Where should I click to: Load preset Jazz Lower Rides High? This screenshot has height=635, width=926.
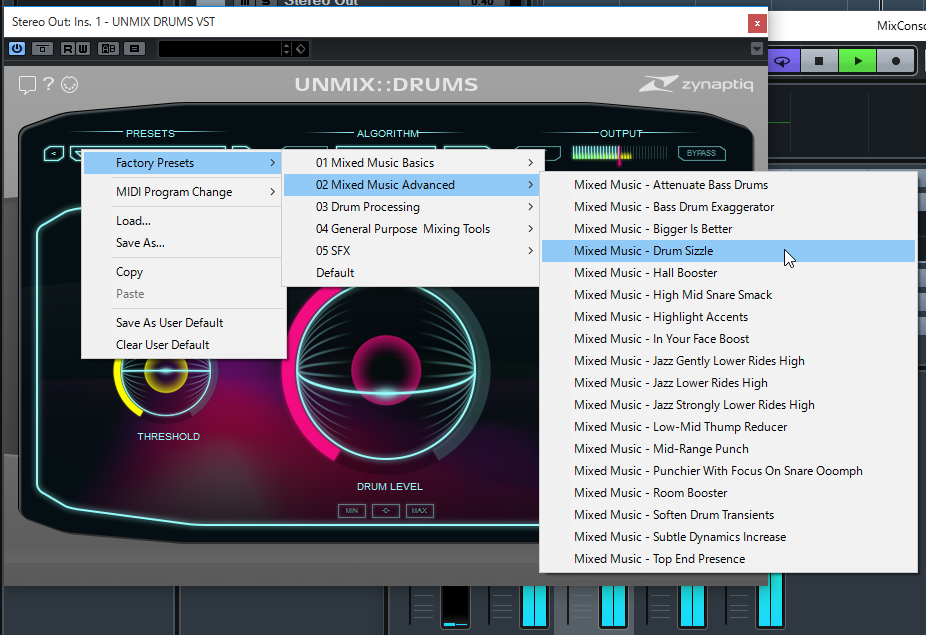pos(728,383)
